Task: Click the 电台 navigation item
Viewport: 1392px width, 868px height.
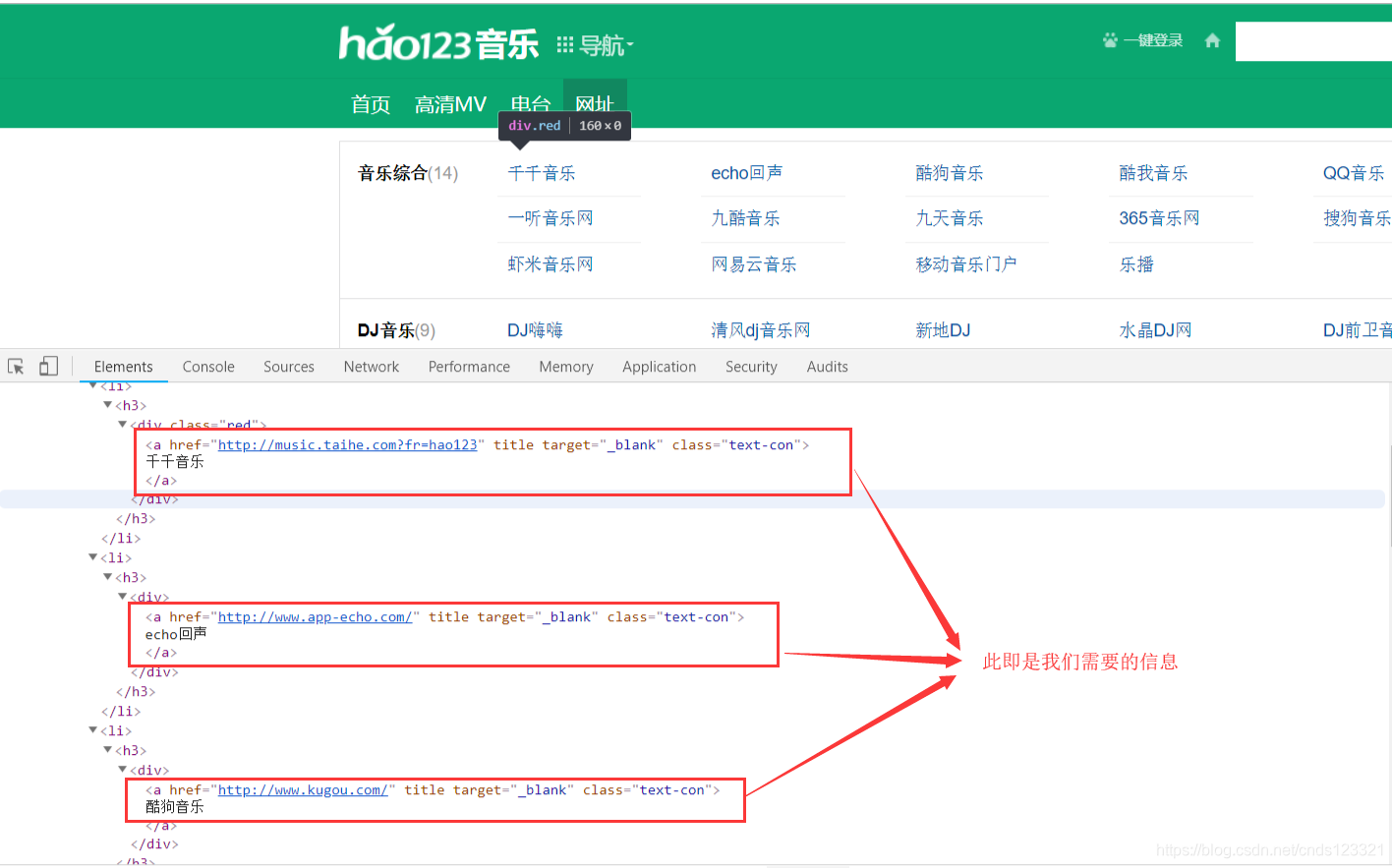Action: 530,102
